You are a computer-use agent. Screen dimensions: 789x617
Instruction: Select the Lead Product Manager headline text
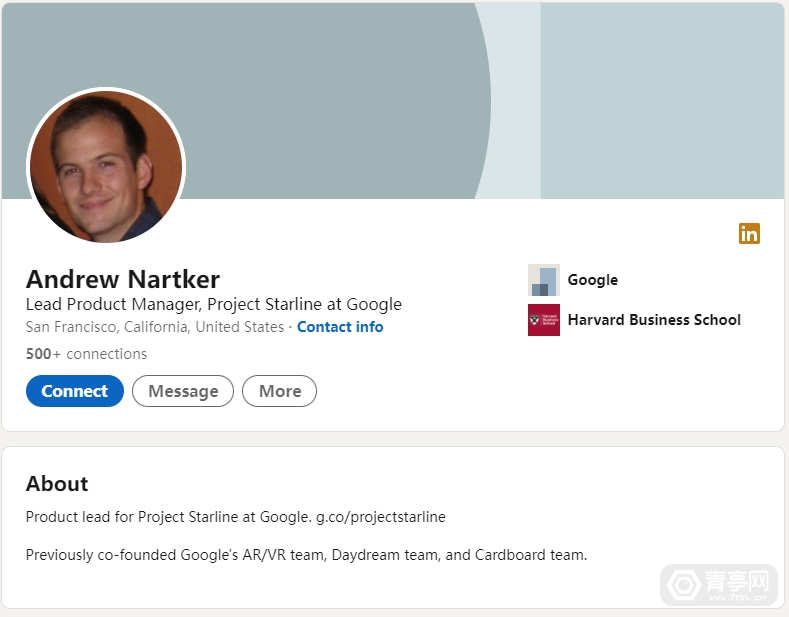tap(214, 304)
